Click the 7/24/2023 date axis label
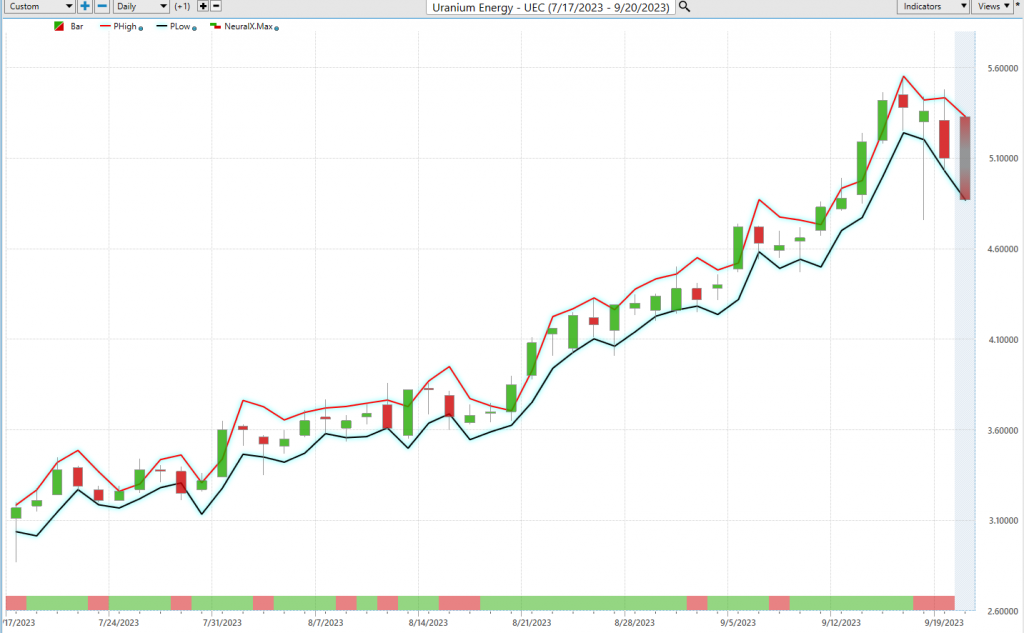 pos(119,623)
